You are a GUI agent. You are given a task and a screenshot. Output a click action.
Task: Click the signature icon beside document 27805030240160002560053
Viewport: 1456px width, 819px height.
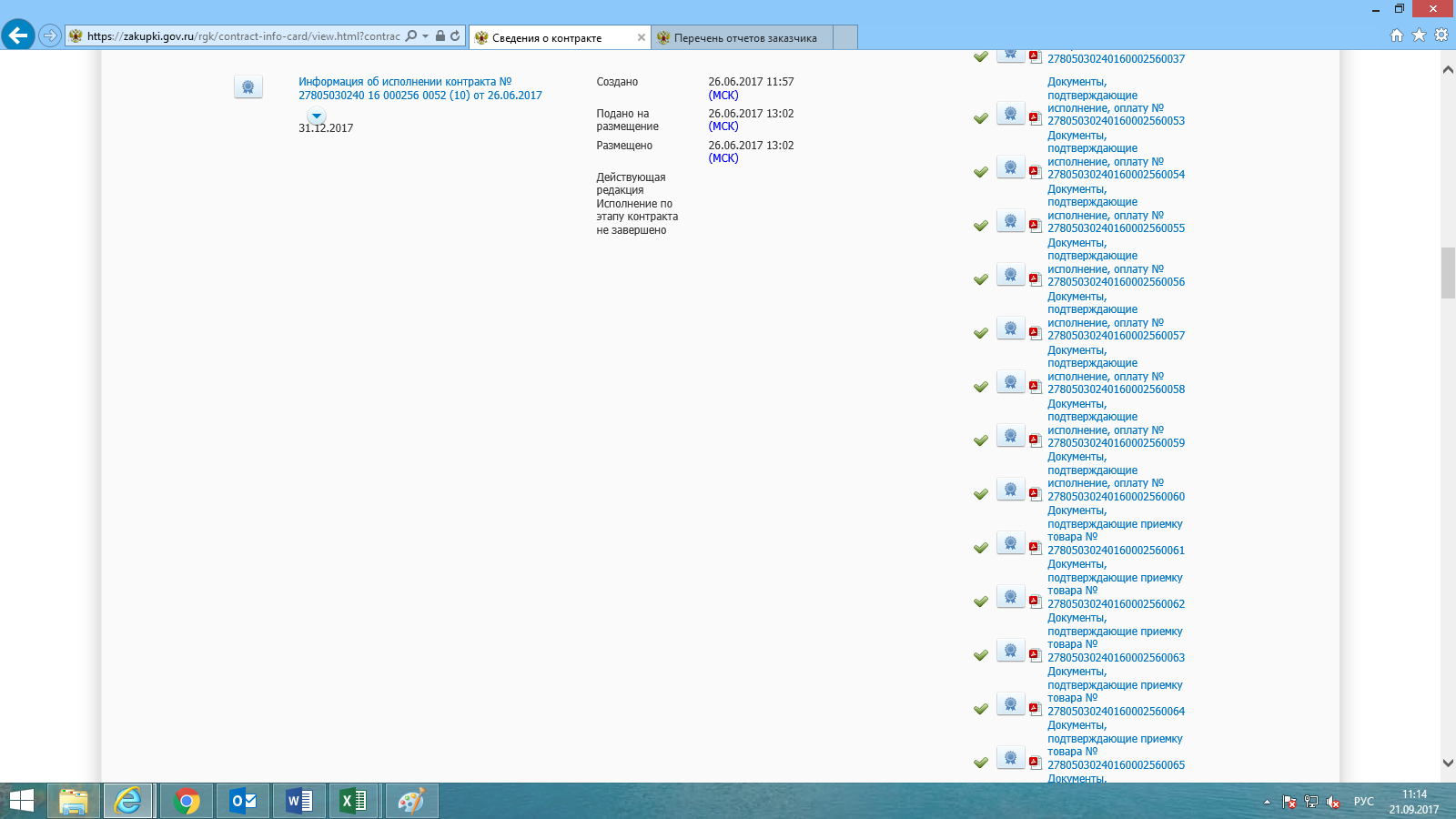coord(1010,114)
